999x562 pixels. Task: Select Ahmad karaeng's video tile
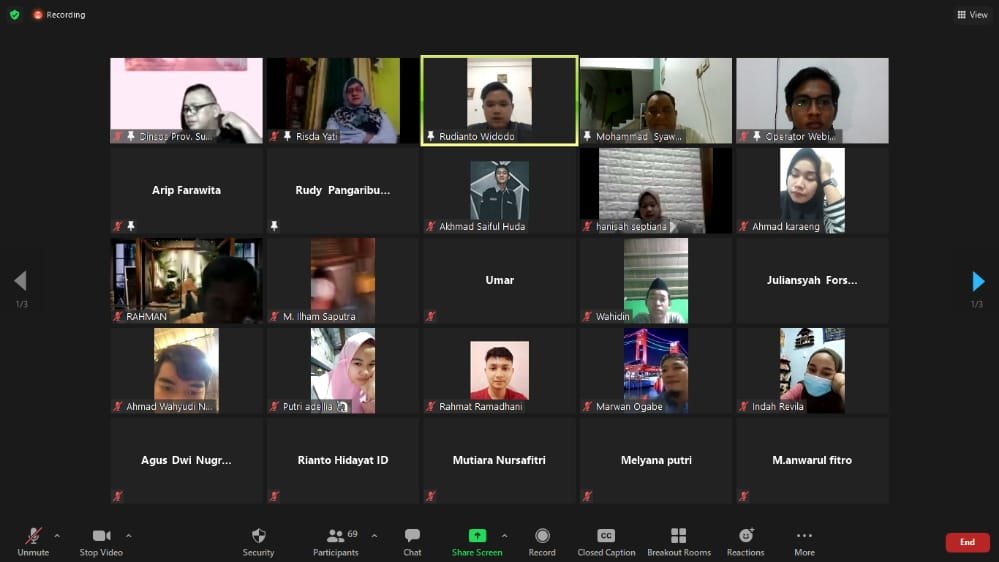coord(812,191)
